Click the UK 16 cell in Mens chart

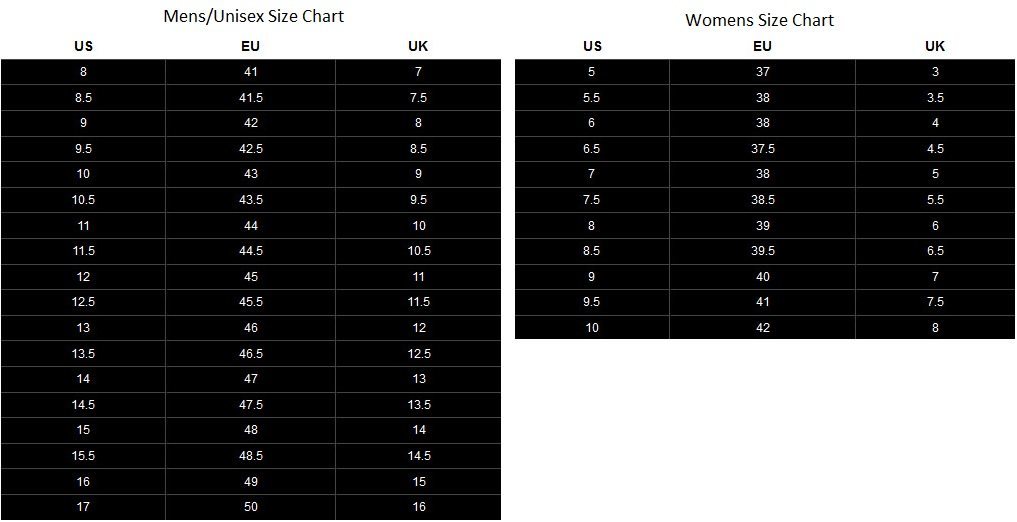[x=419, y=507]
